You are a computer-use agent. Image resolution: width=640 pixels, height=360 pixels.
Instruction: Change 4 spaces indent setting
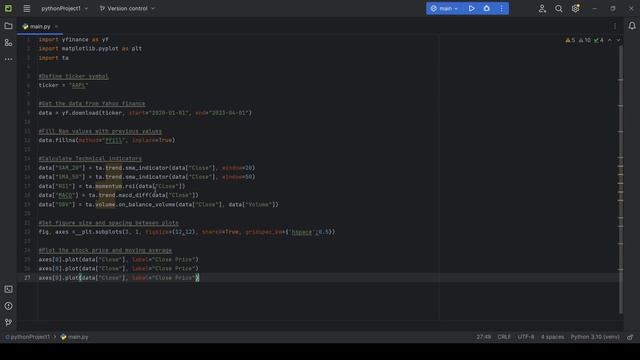pos(552,337)
